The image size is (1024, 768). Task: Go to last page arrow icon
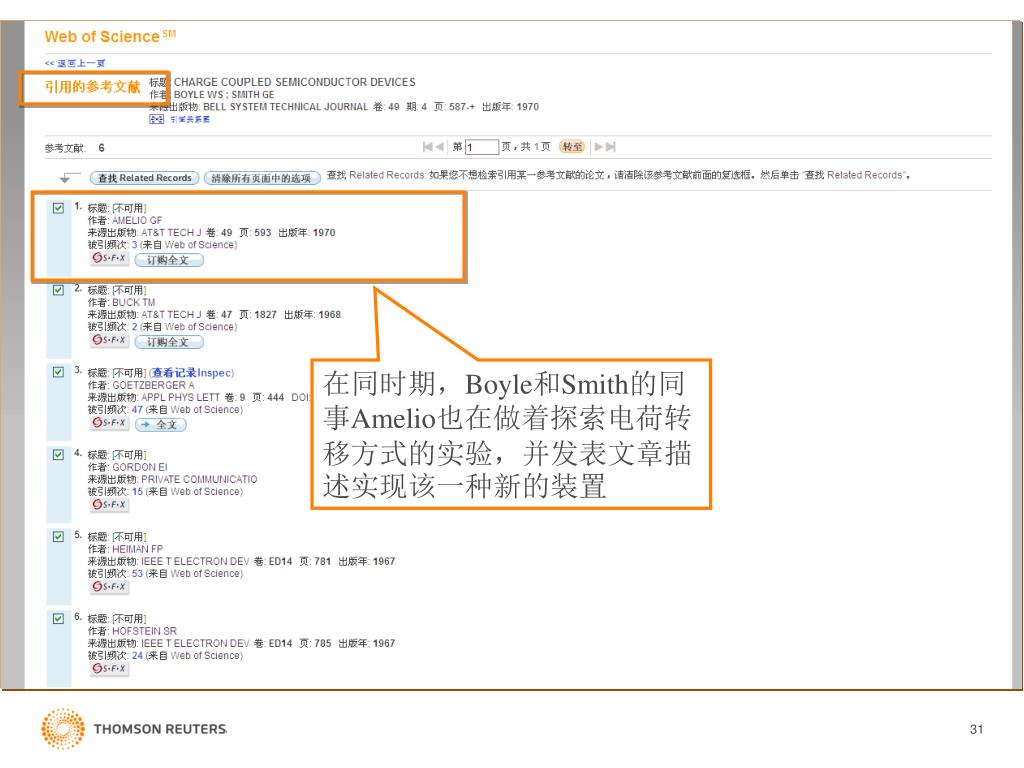click(611, 147)
